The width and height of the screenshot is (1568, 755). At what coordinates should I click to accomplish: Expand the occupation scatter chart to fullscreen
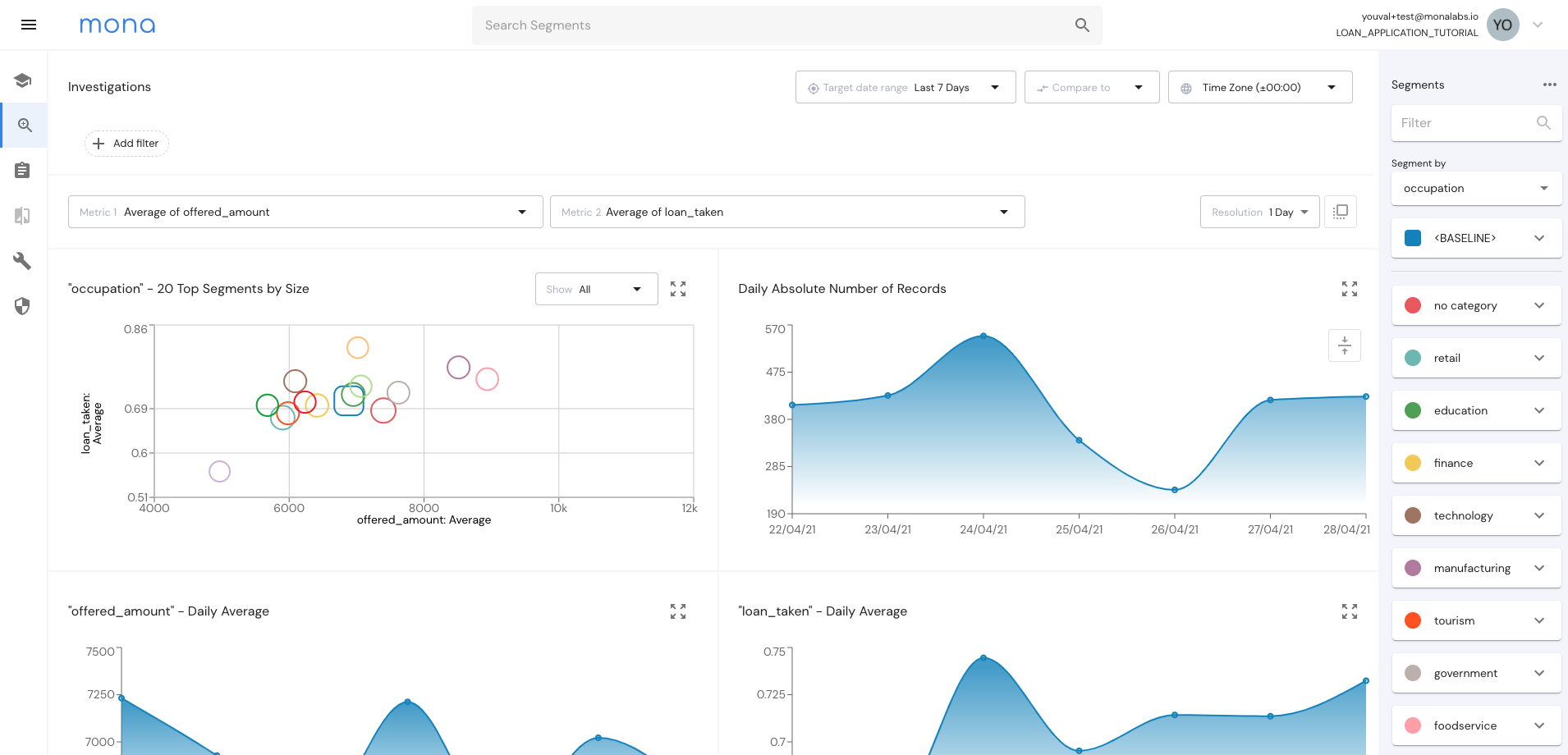click(678, 289)
